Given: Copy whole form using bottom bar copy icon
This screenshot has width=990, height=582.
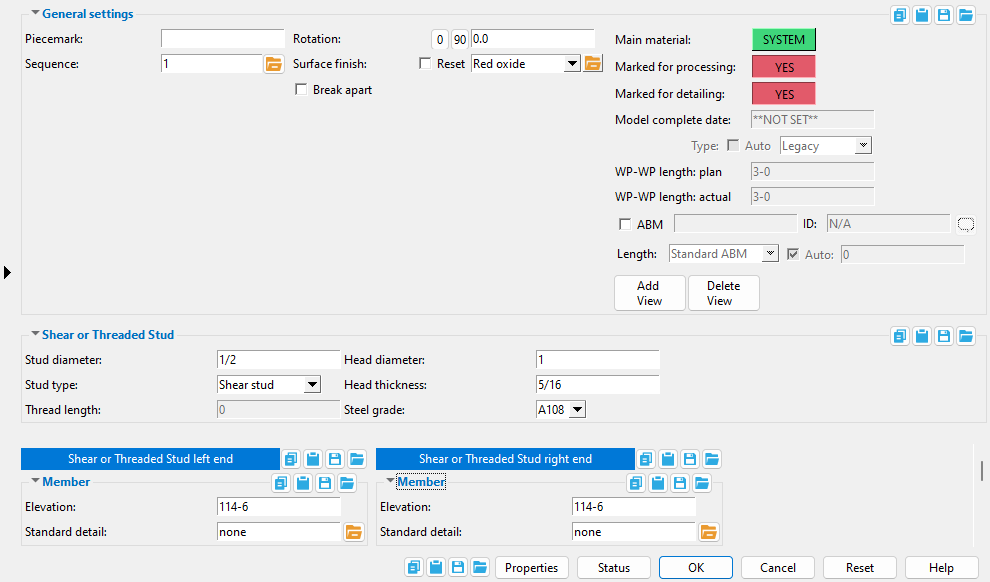Looking at the screenshot, I should click(x=414, y=567).
